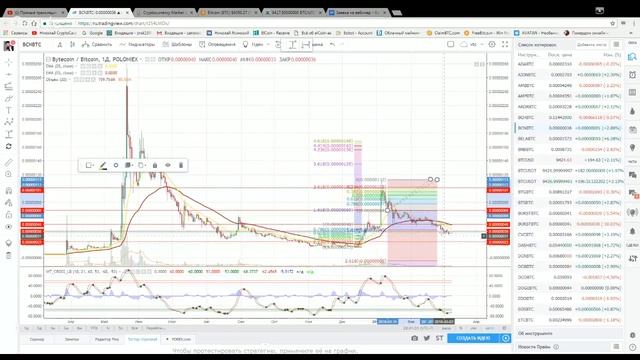Focus the Добавить инструмент watchlist field
This screenshot has height=360, width=640.
pyautogui.click(x=592, y=44)
